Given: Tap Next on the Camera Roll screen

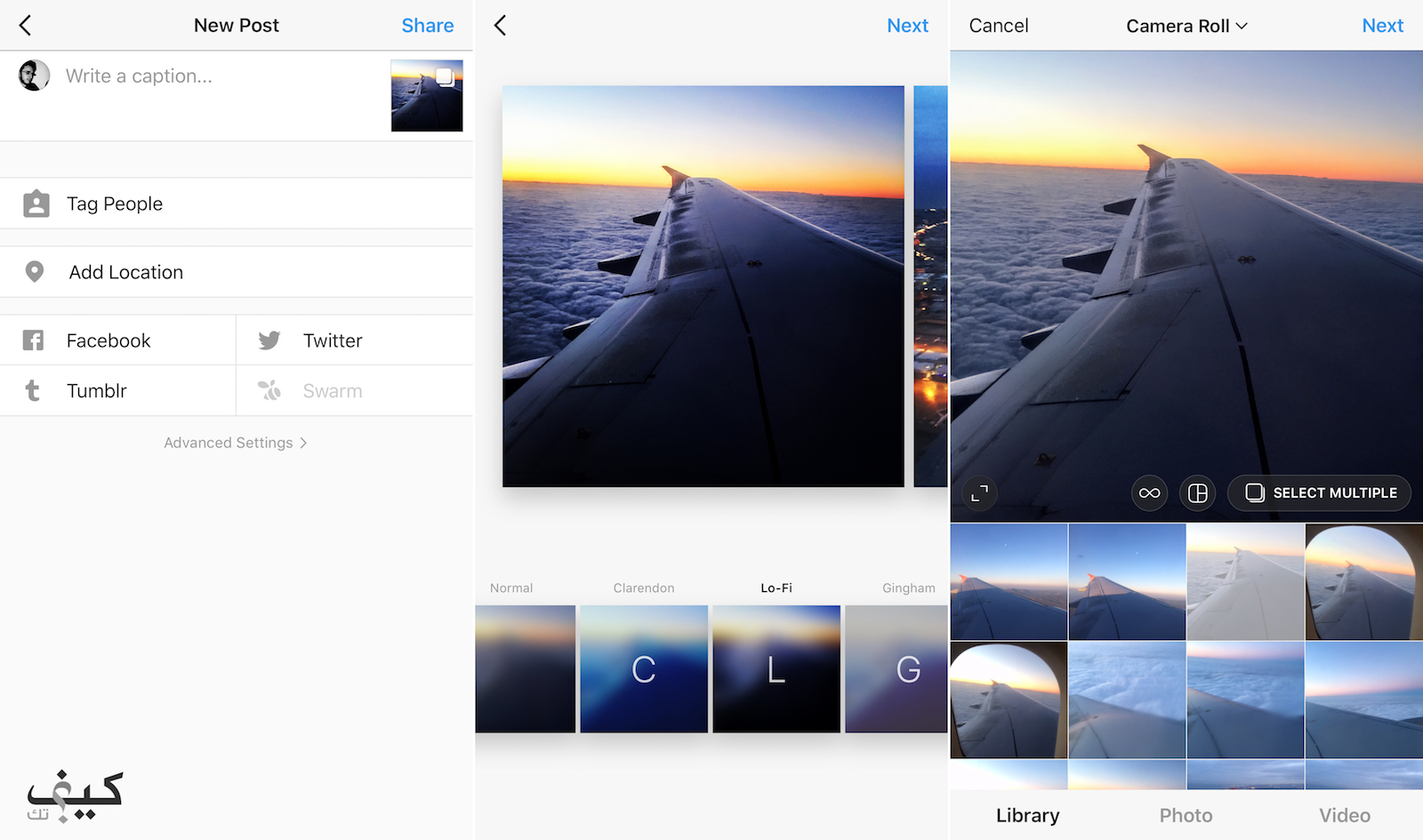Looking at the screenshot, I should pyautogui.click(x=1382, y=26).
